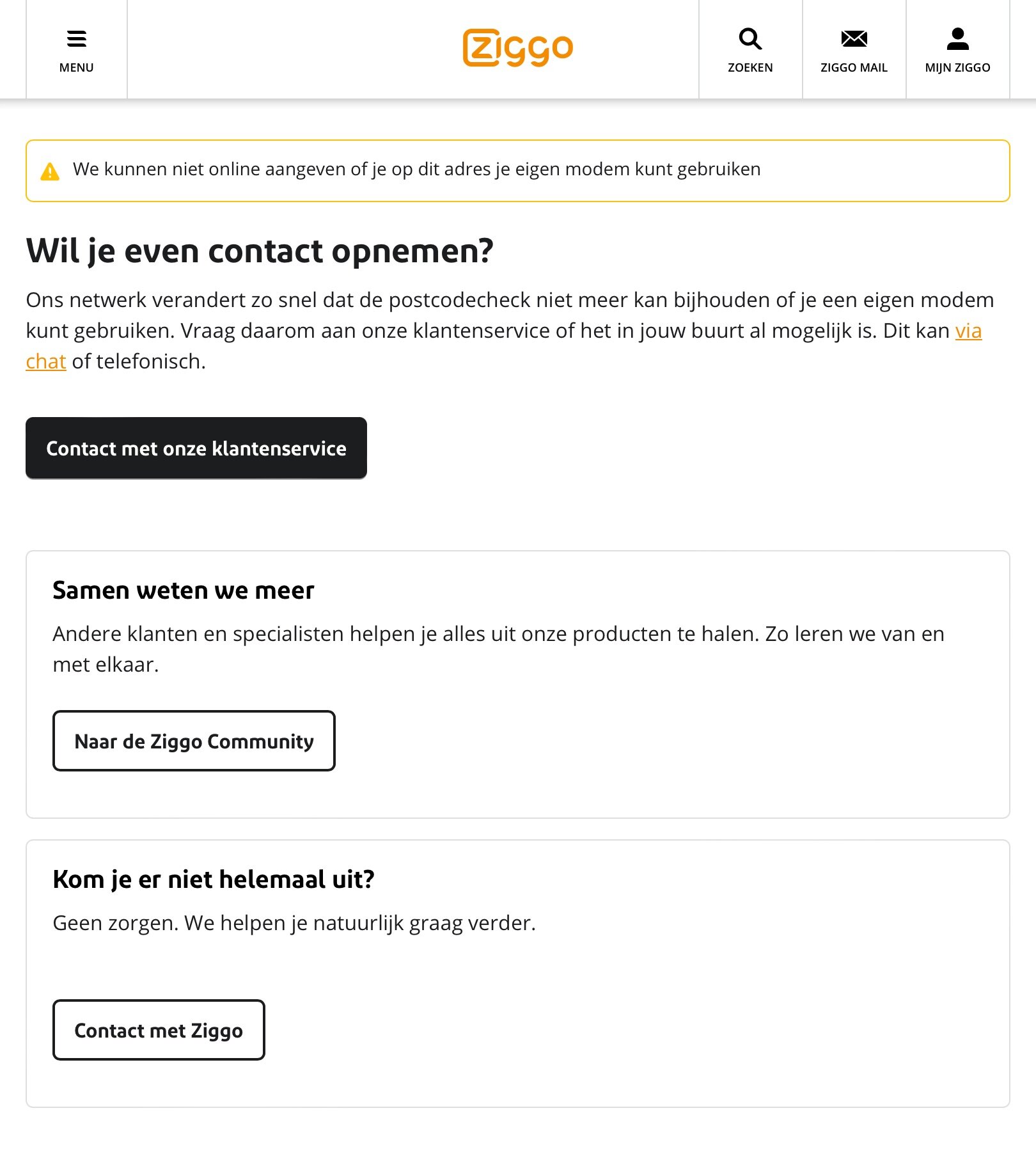Image resolution: width=1036 pixels, height=1154 pixels.
Task: Follow the 'via' chat link
Action: click(968, 331)
